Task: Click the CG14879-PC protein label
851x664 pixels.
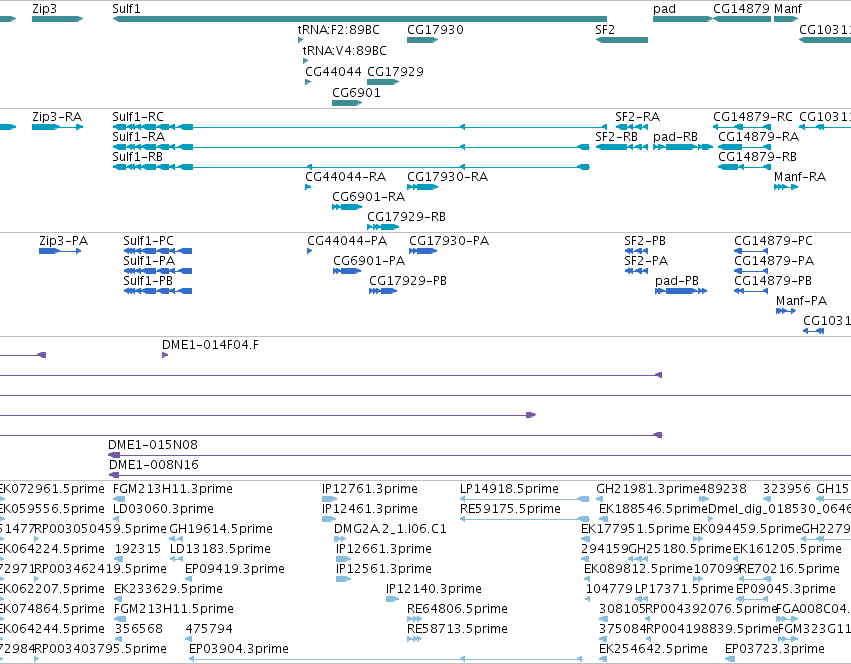Action: (773, 241)
